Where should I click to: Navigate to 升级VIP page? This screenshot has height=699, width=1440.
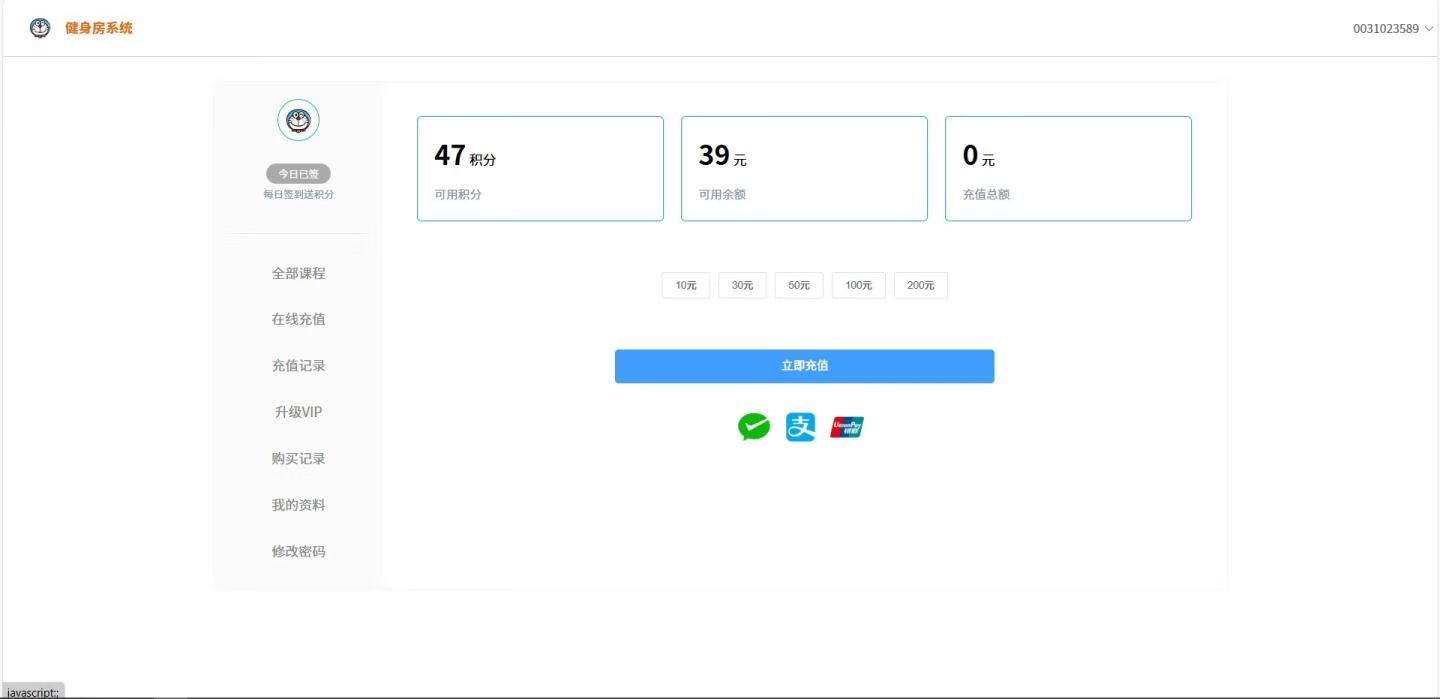tap(298, 412)
